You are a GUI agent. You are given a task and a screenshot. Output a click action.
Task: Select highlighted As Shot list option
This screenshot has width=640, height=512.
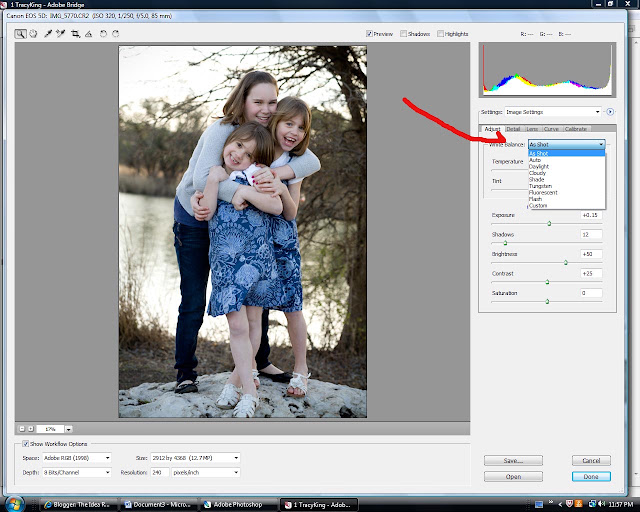coord(567,154)
